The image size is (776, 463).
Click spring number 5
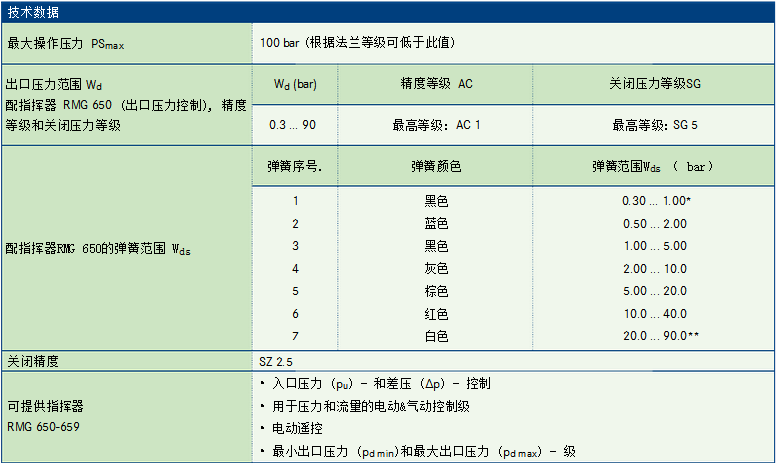[x=295, y=291]
